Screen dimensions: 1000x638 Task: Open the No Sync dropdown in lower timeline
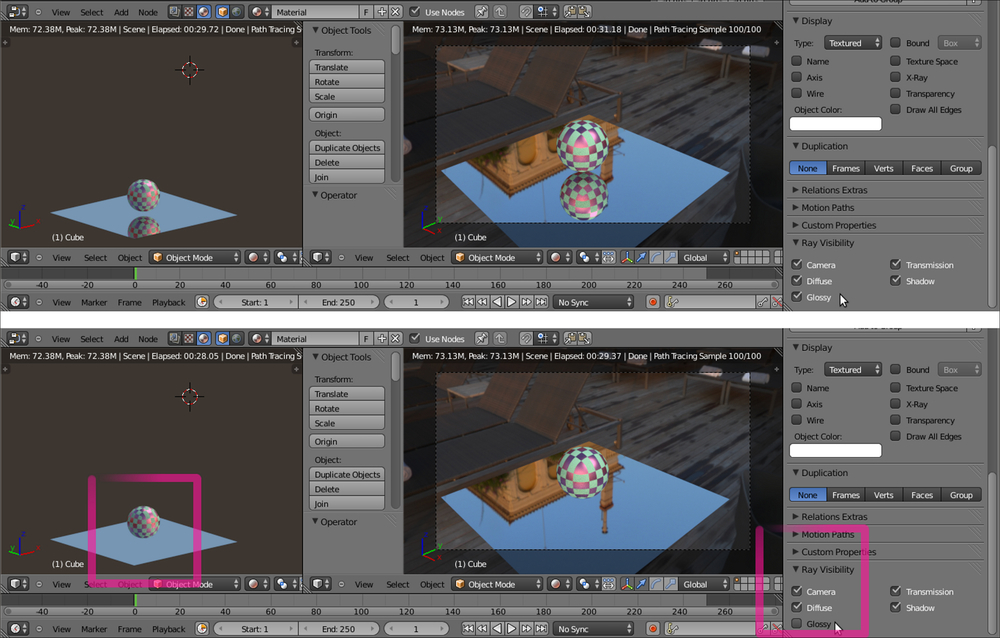[594, 629]
